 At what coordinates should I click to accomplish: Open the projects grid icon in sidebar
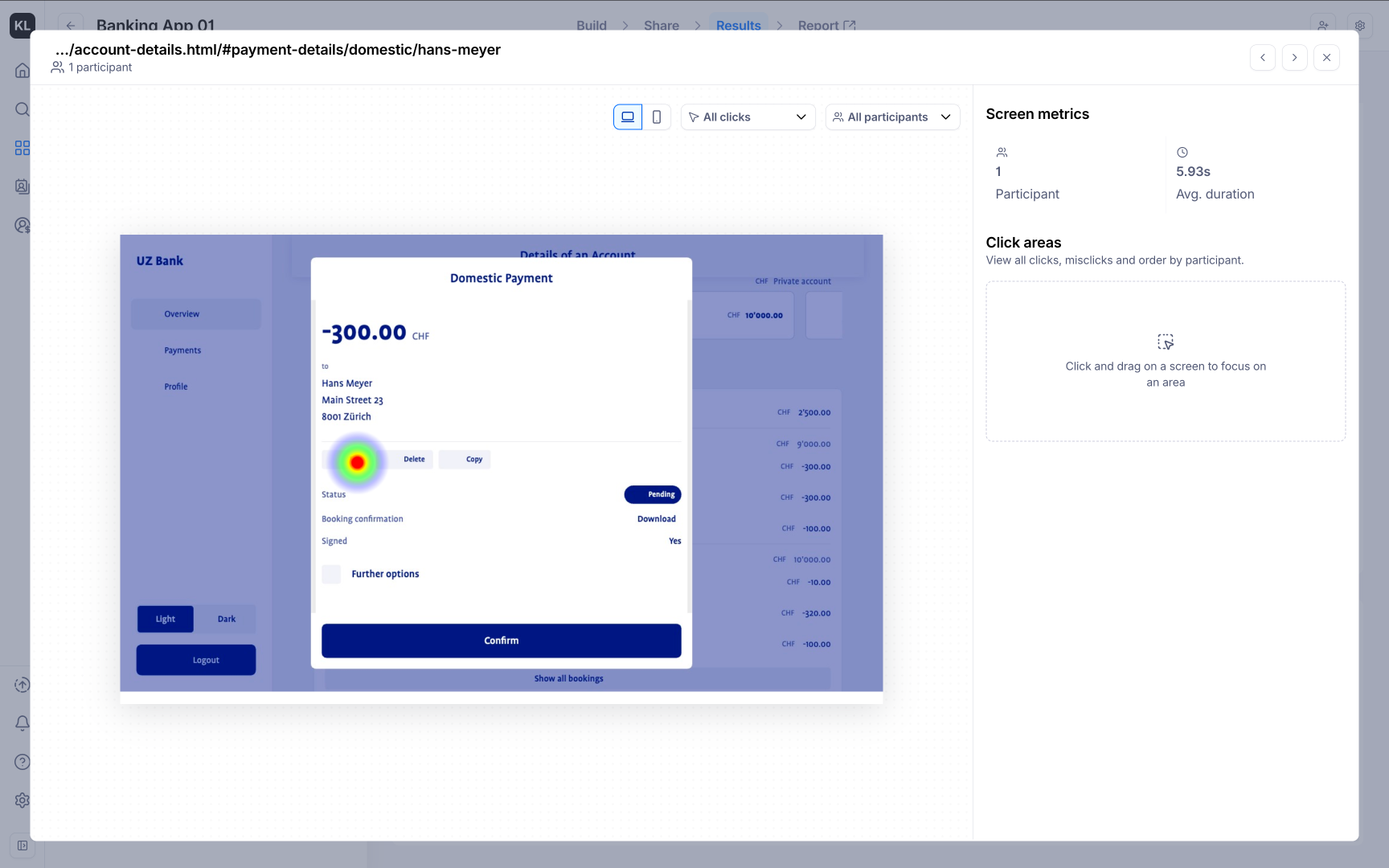point(23,148)
